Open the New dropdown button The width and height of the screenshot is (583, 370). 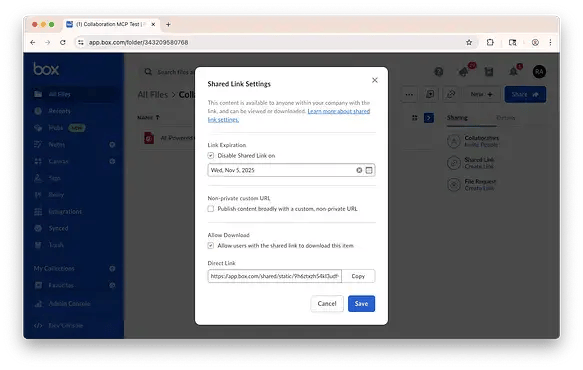(481, 94)
